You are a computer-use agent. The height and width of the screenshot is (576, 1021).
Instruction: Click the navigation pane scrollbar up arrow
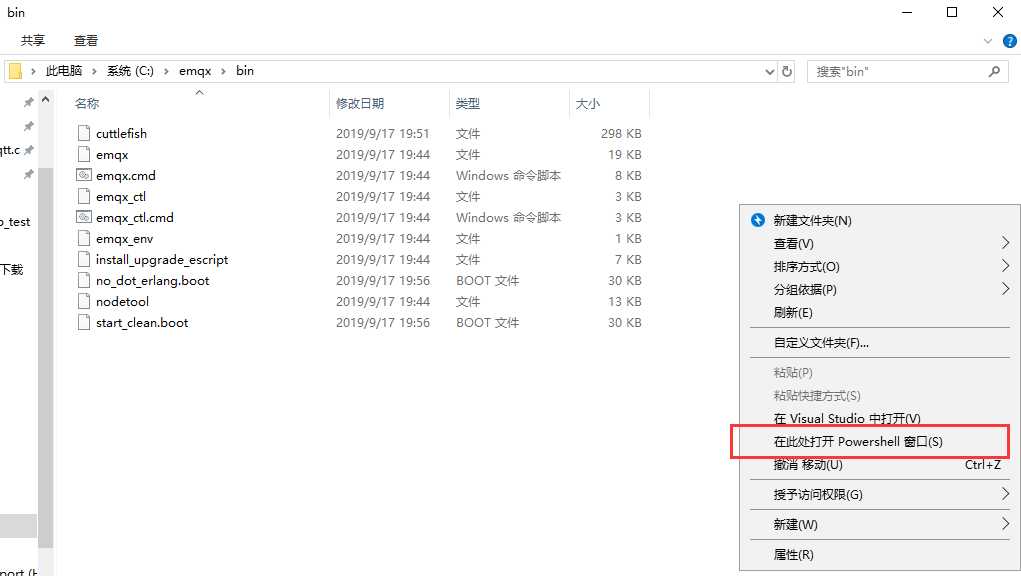pyautogui.click(x=46, y=100)
